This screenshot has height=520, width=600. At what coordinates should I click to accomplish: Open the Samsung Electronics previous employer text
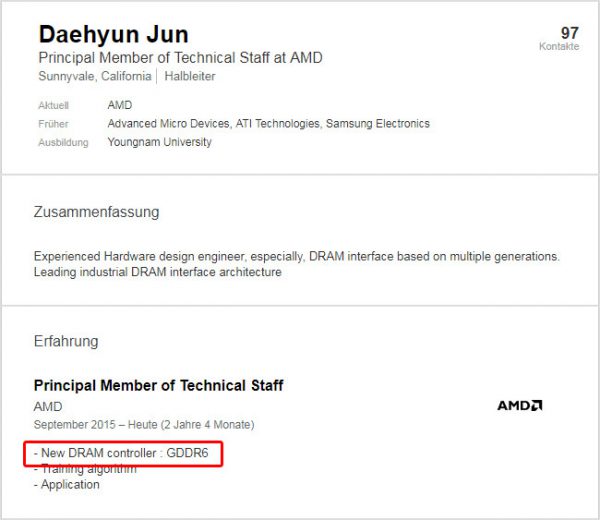(378, 123)
